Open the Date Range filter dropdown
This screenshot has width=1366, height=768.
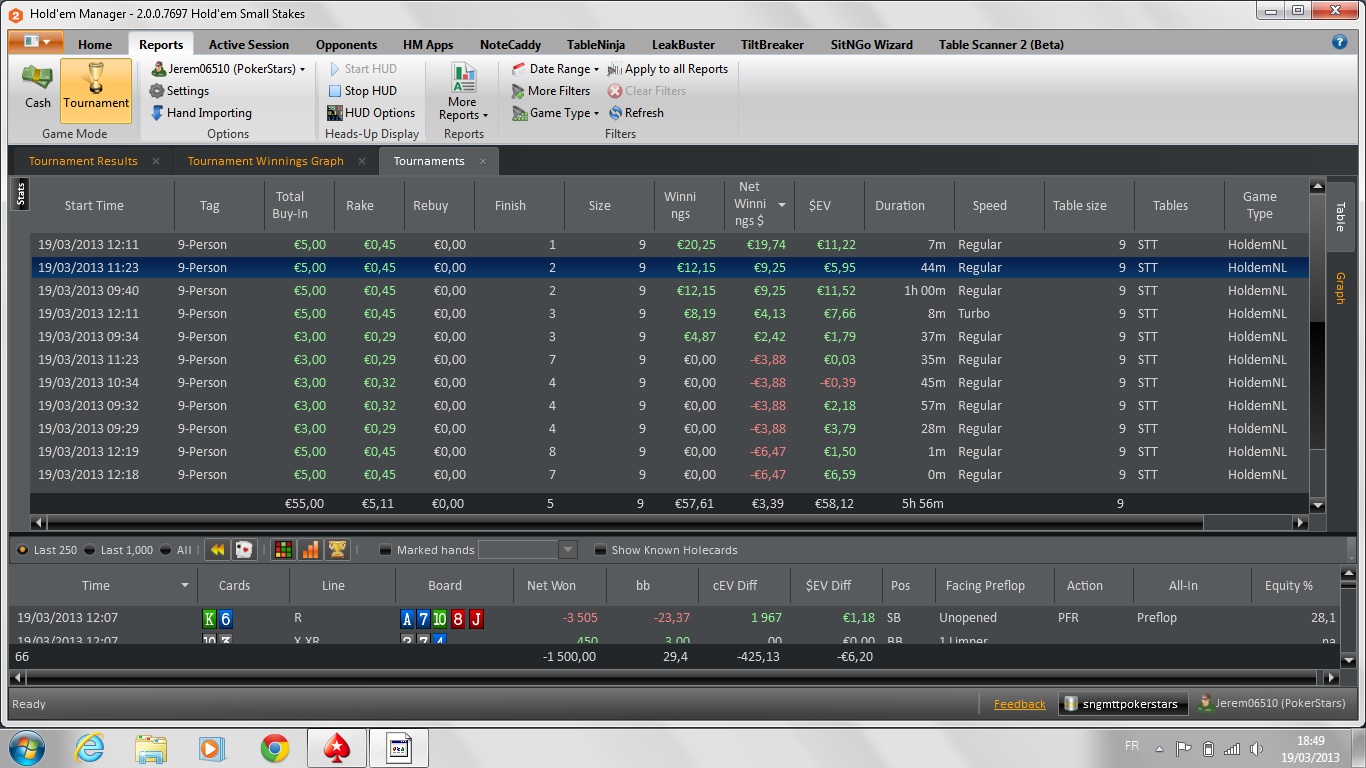[556, 69]
